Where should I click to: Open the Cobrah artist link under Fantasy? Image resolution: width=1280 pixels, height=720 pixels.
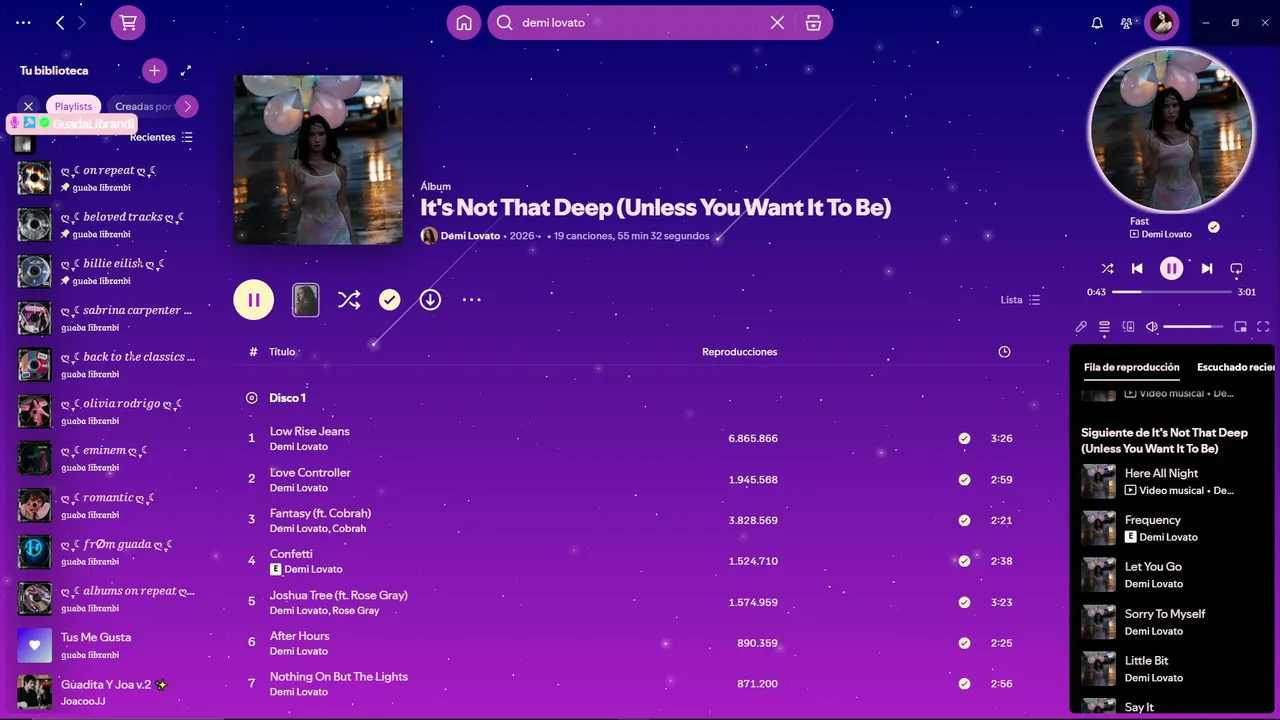click(x=350, y=529)
